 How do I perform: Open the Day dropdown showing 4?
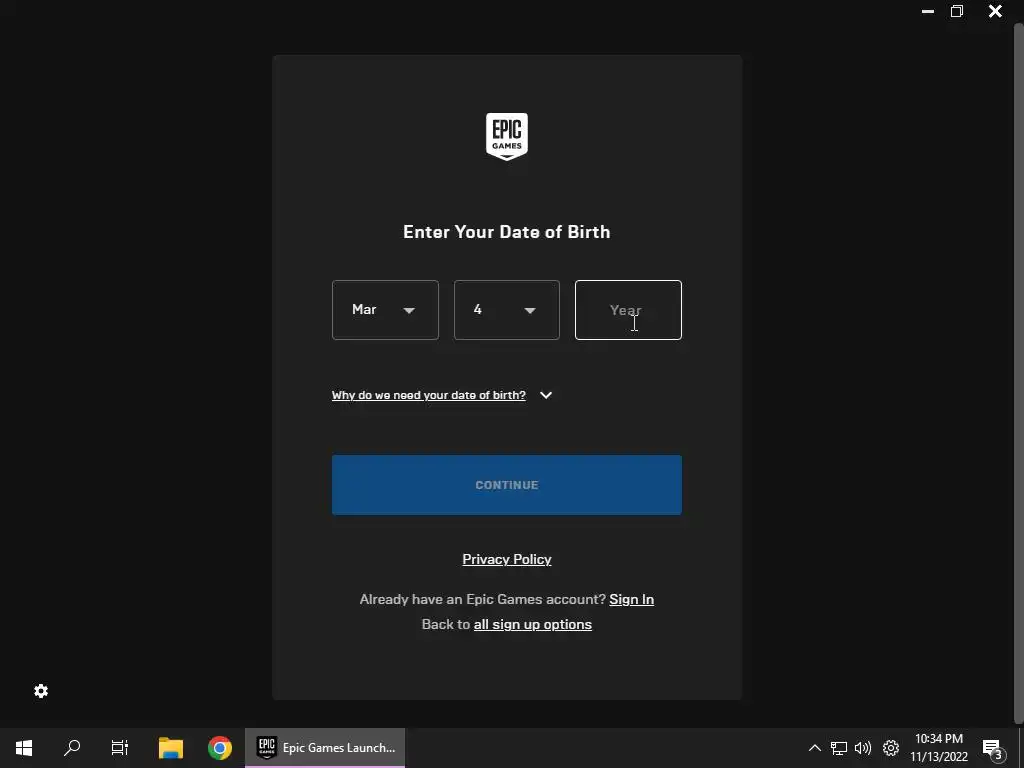[x=507, y=310]
